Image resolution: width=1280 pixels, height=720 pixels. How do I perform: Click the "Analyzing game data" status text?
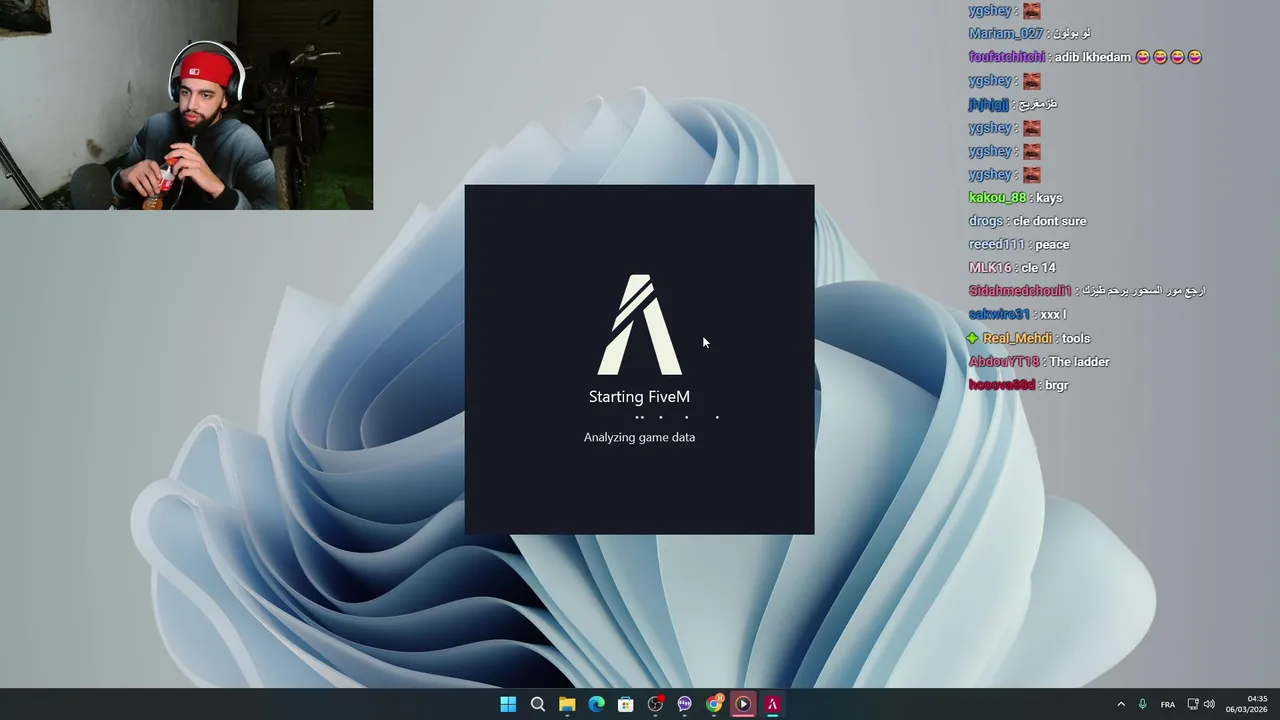pyautogui.click(x=639, y=437)
